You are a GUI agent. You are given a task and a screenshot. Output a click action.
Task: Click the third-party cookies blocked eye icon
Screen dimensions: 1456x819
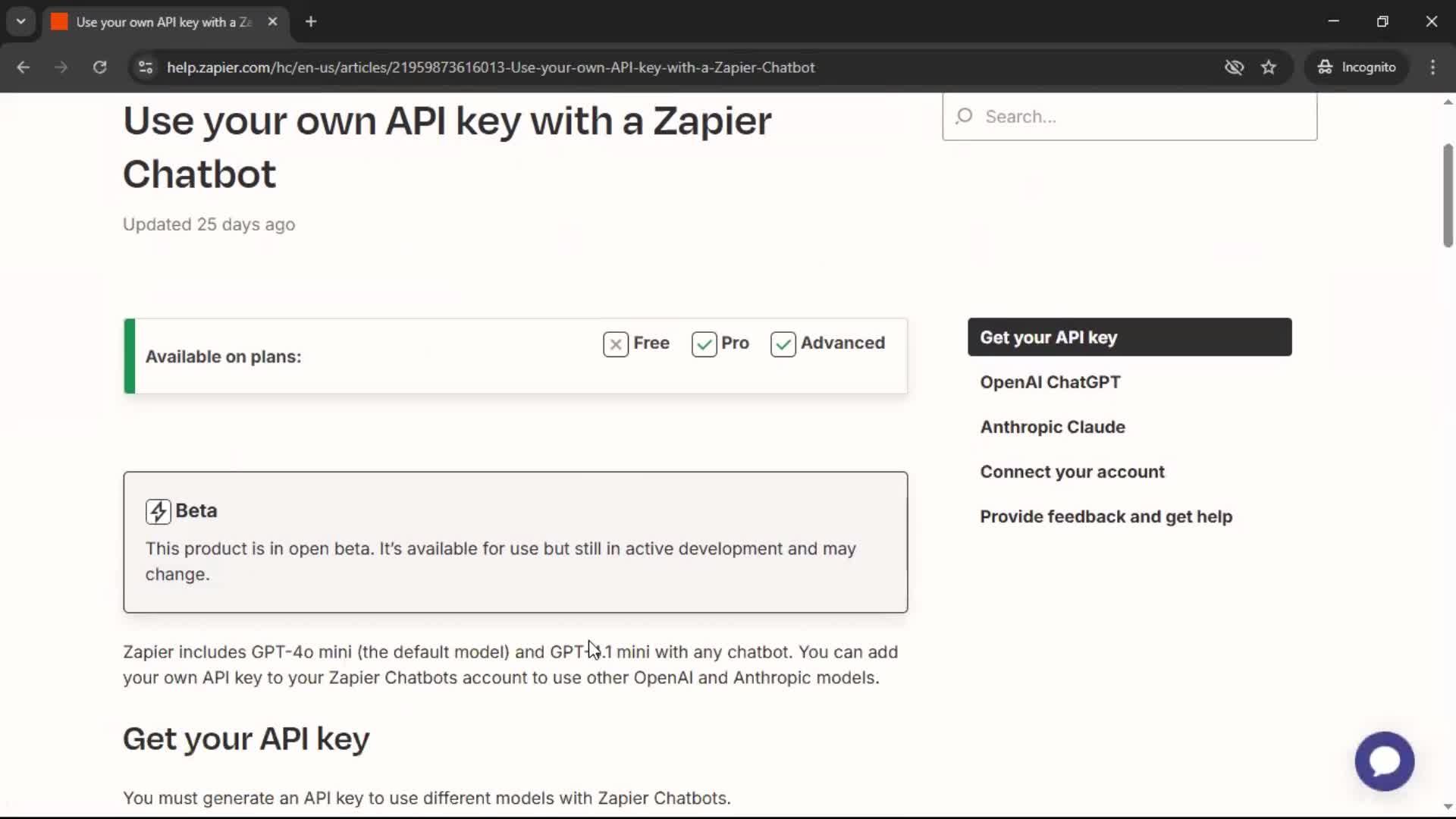(1234, 67)
